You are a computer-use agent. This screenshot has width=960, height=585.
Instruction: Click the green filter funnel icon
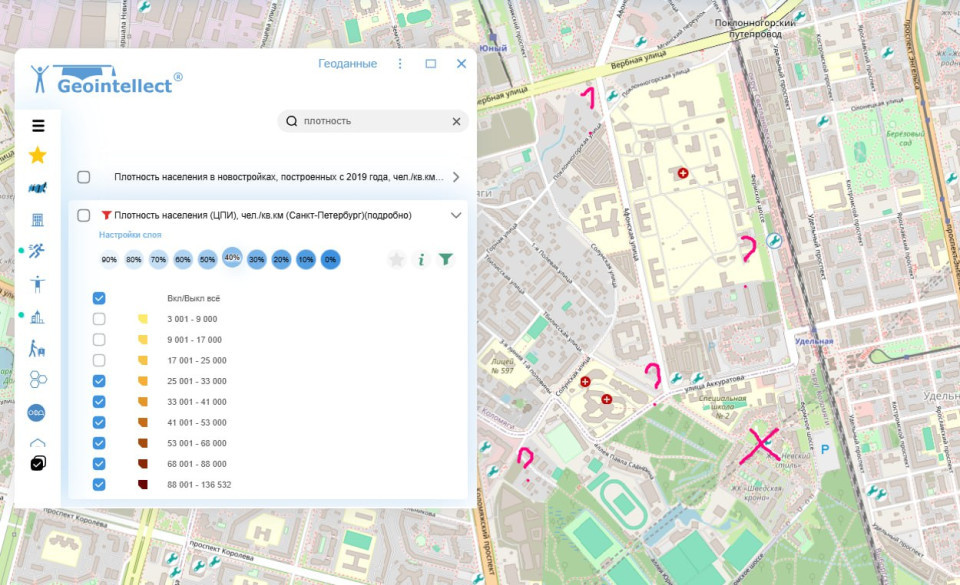[x=446, y=260]
